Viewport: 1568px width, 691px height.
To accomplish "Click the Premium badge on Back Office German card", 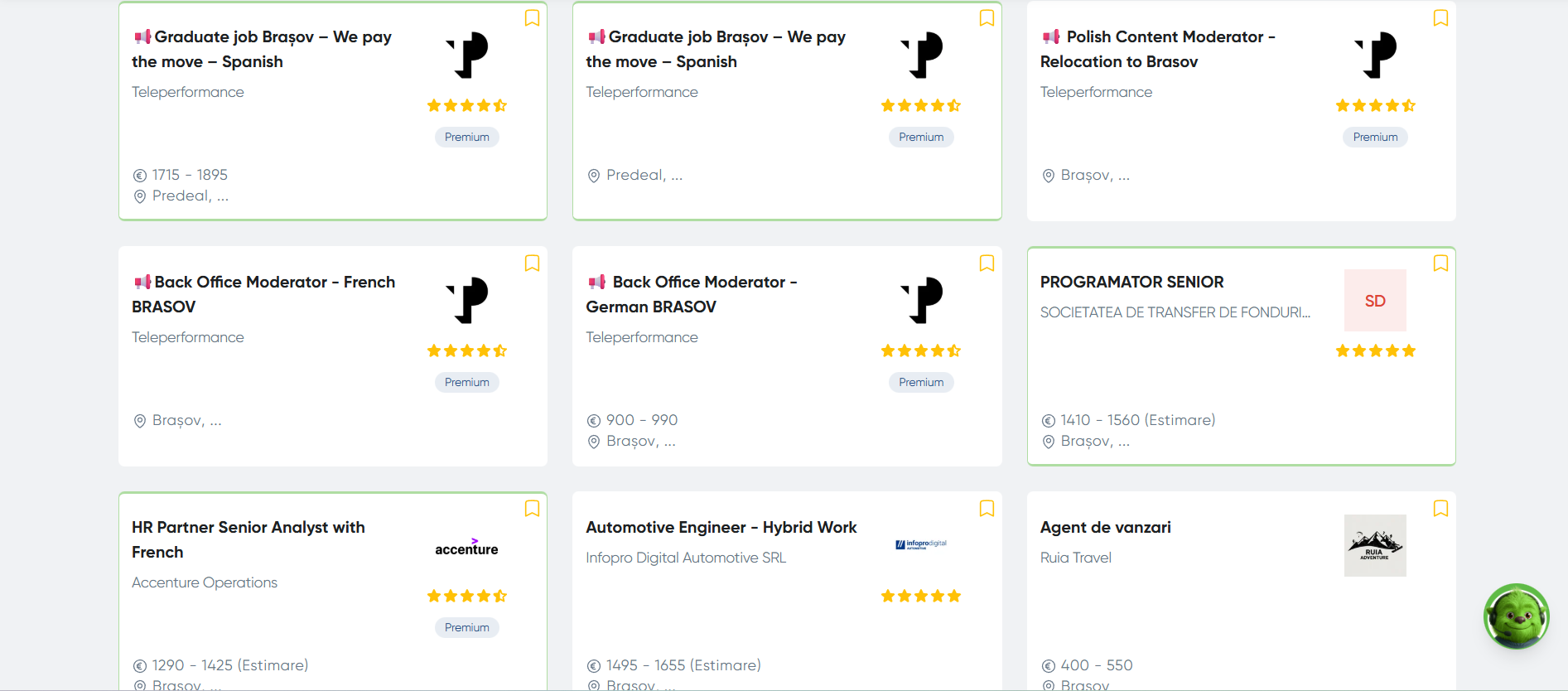I will (x=921, y=382).
